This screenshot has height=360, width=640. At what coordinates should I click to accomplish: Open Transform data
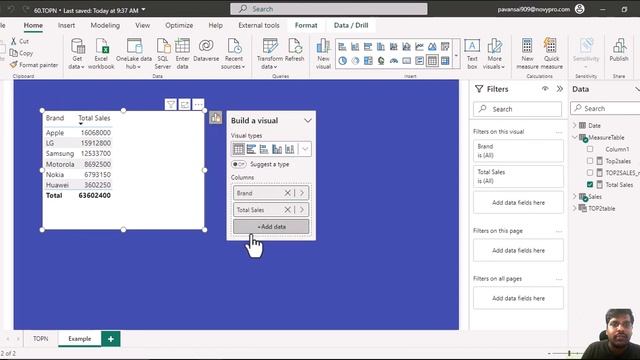pyautogui.click(x=269, y=53)
